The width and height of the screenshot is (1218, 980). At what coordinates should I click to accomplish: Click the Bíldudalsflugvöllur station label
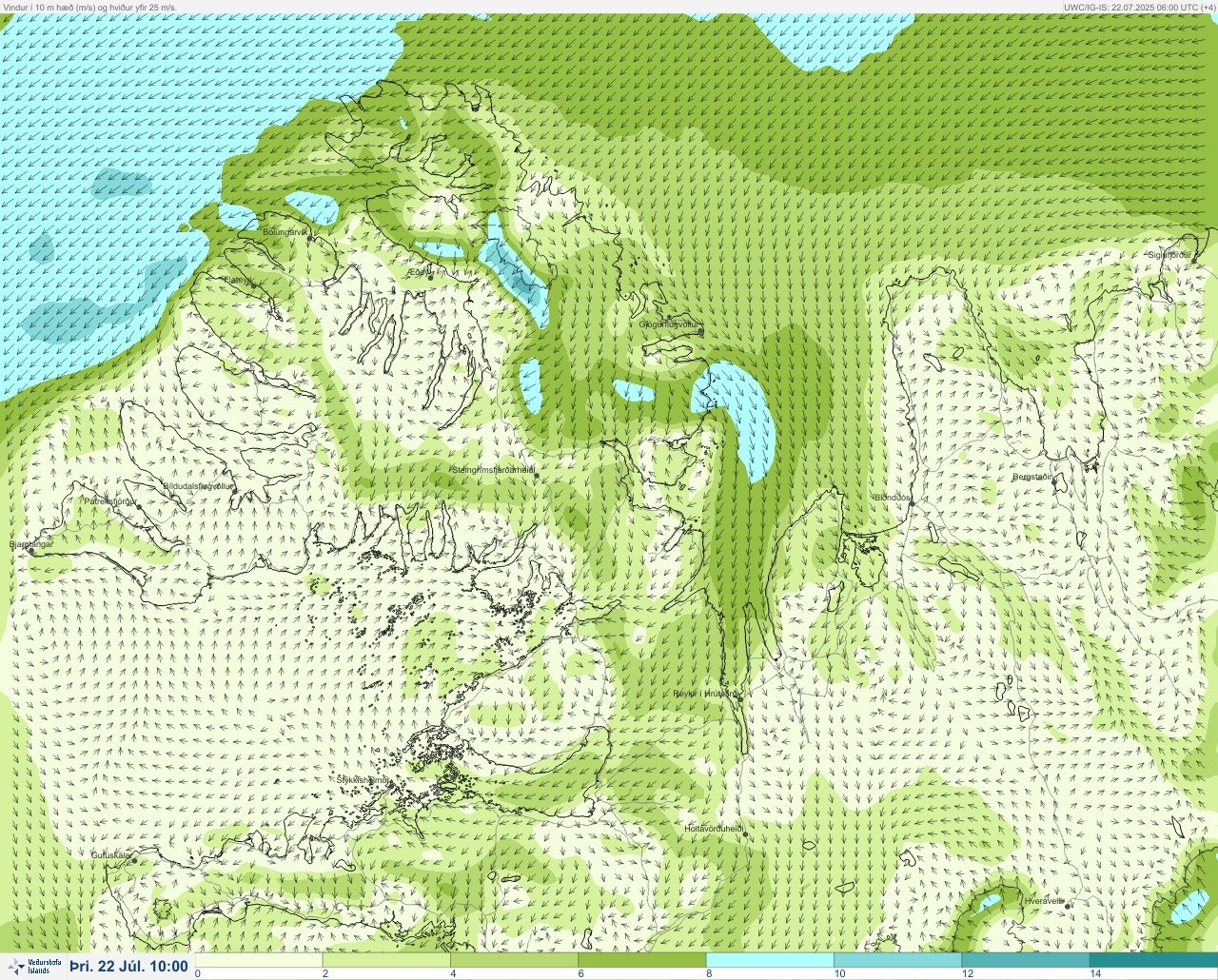199,486
